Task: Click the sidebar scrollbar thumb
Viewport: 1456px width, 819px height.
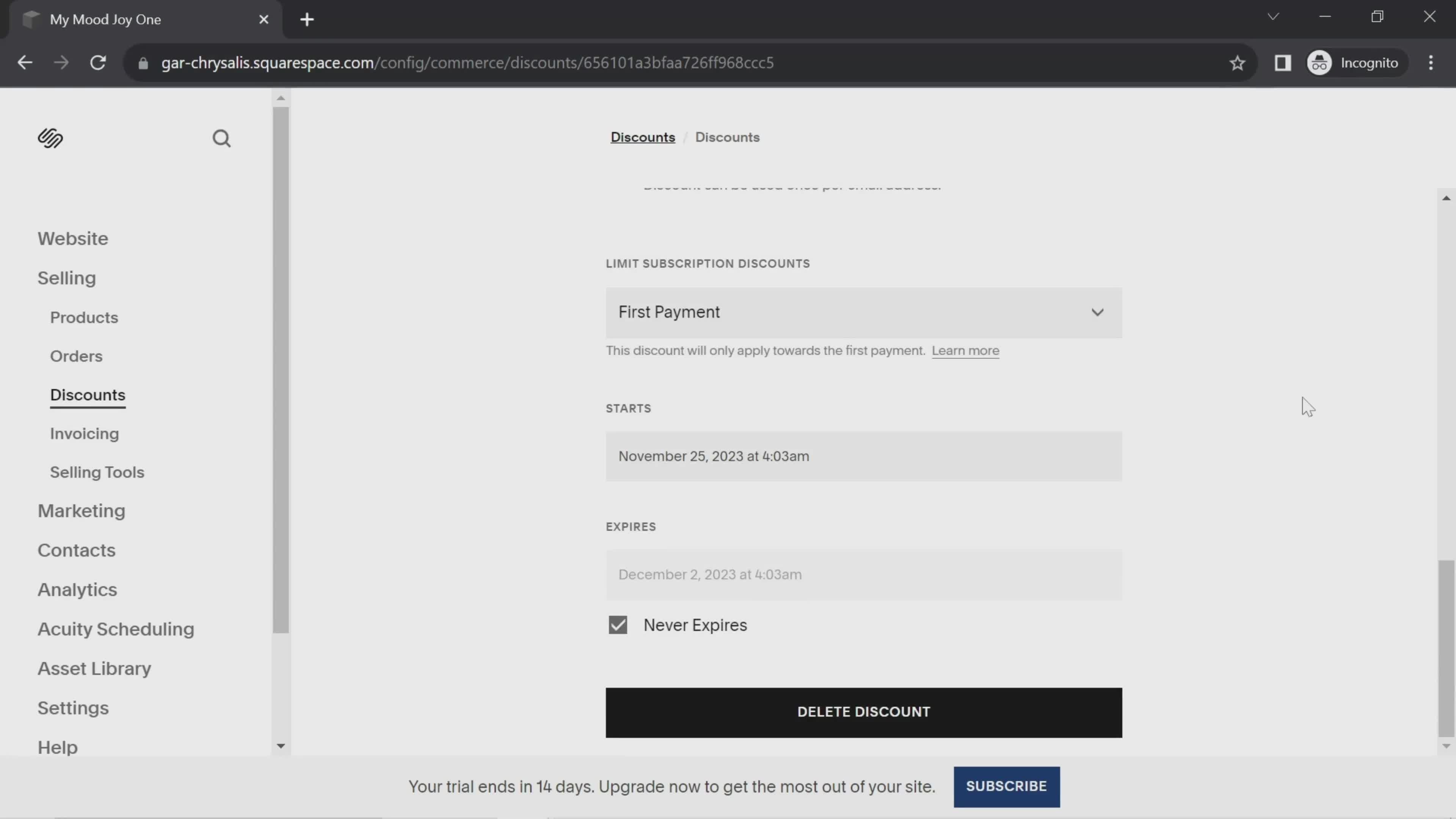Action: click(280, 370)
